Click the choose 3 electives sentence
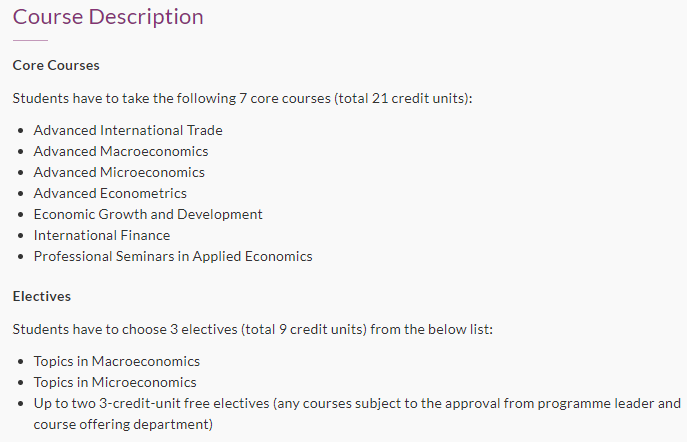 tap(253, 329)
